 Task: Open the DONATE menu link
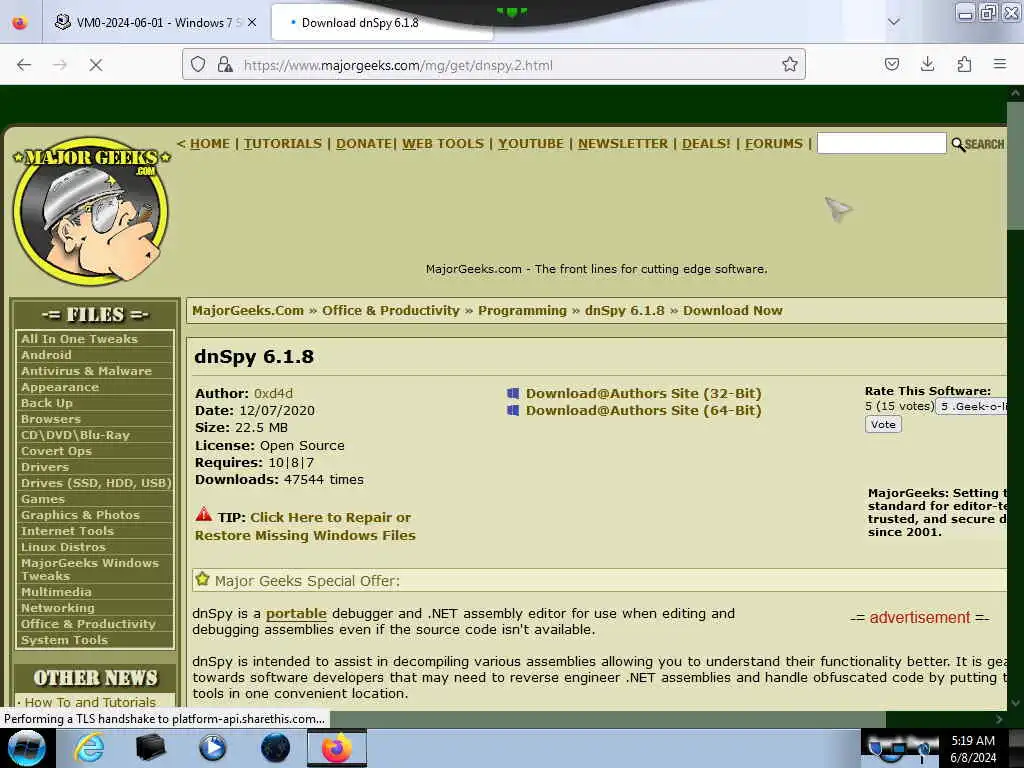tap(364, 144)
